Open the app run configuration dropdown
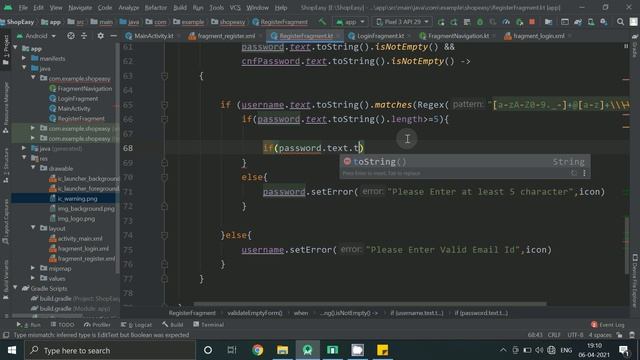This screenshot has height=360, width=640. tap(351, 22)
